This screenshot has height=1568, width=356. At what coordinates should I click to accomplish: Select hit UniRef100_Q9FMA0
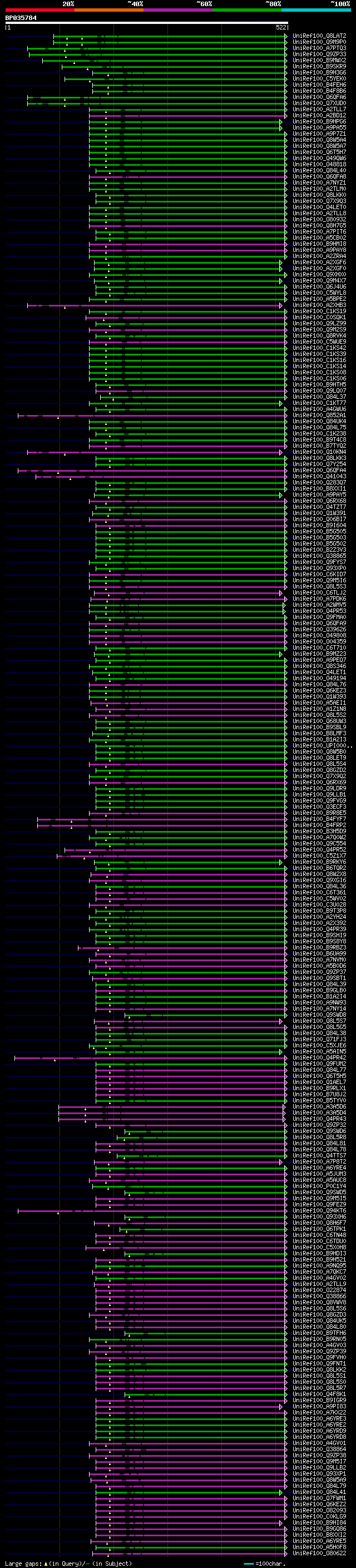point(319,617)
